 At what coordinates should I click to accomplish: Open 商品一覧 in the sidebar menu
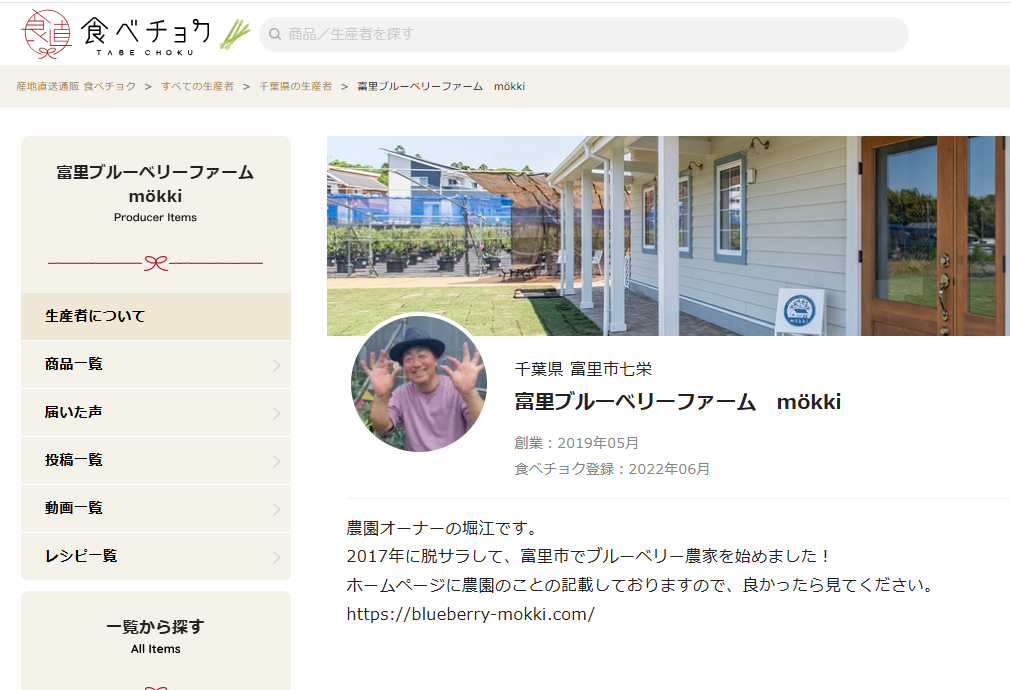pos(74,364)
